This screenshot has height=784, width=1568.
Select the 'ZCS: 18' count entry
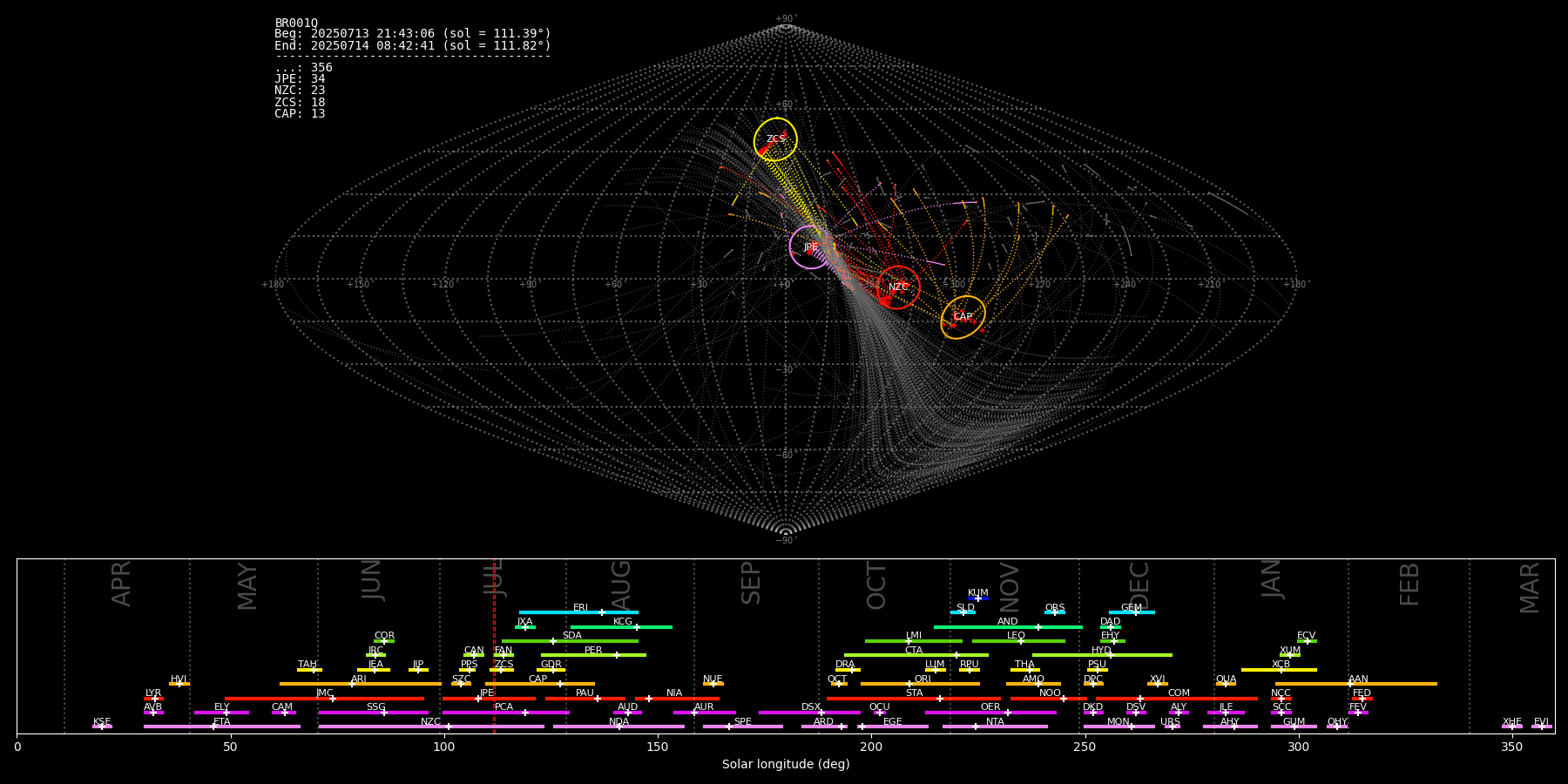pos(300,103)
